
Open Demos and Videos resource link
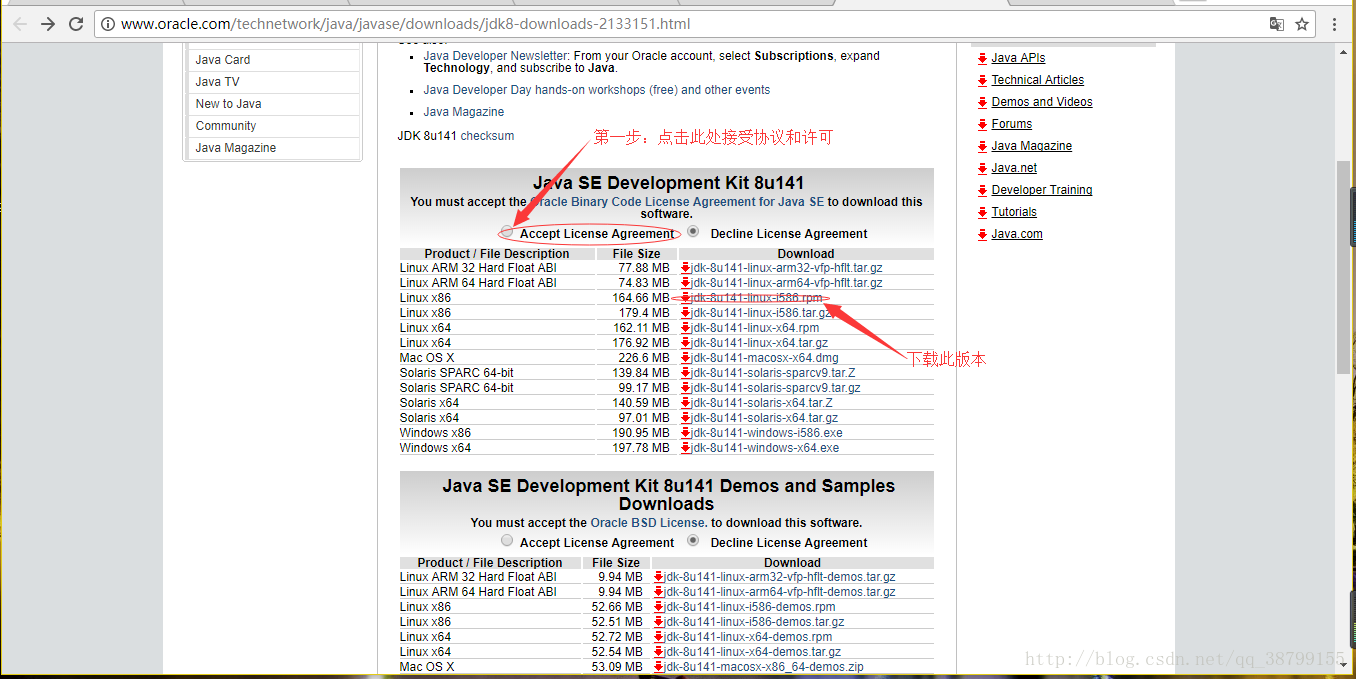1042,102
